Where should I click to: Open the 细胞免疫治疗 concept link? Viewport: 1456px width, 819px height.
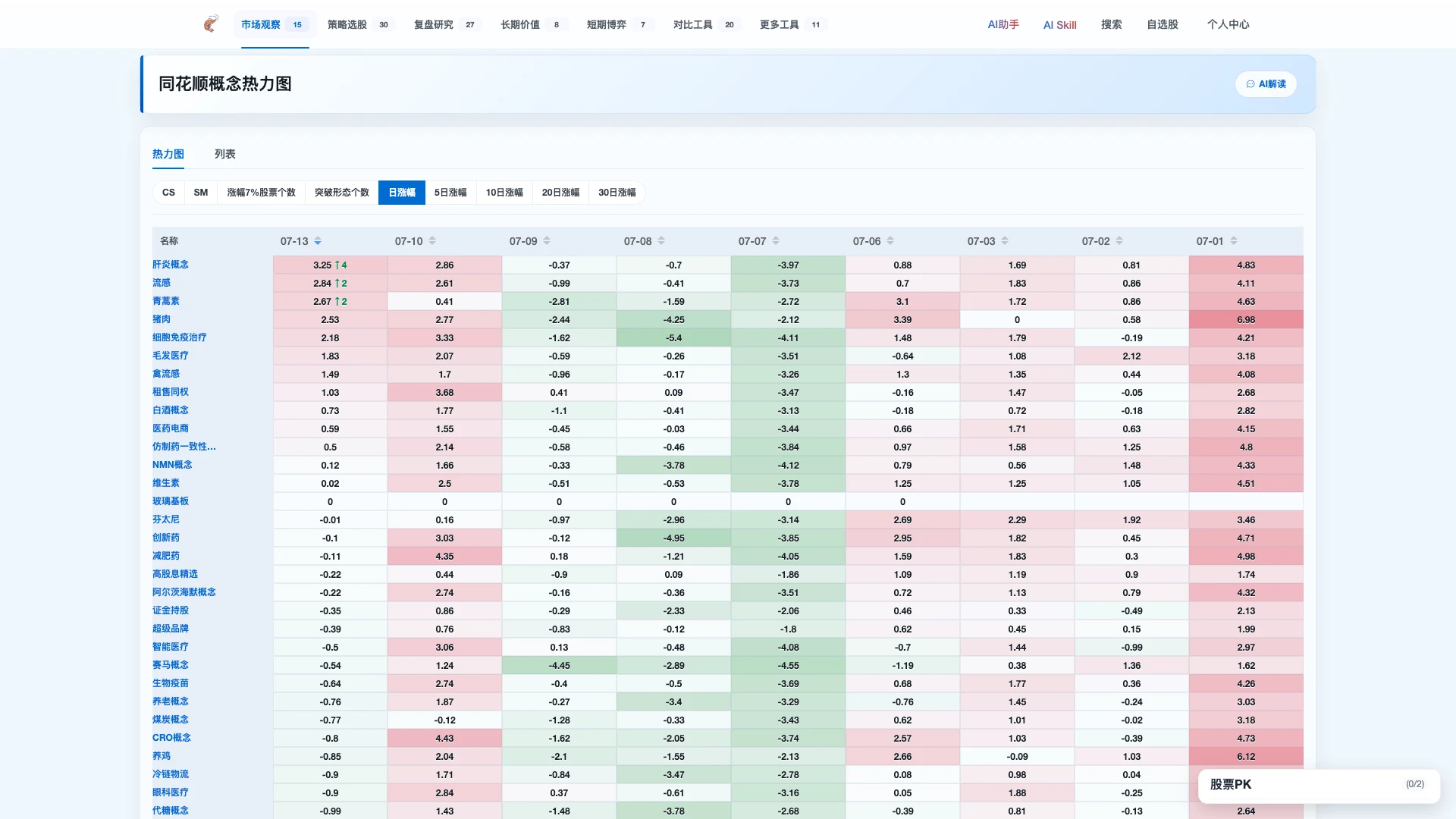(x=180, y=337)
